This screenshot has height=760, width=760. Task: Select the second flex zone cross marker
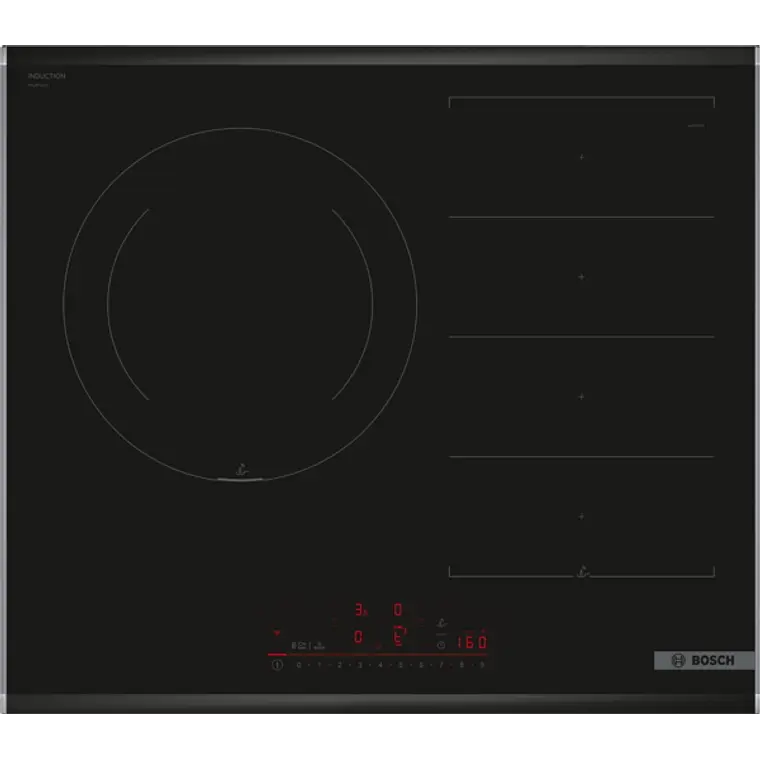coord(581,276)
